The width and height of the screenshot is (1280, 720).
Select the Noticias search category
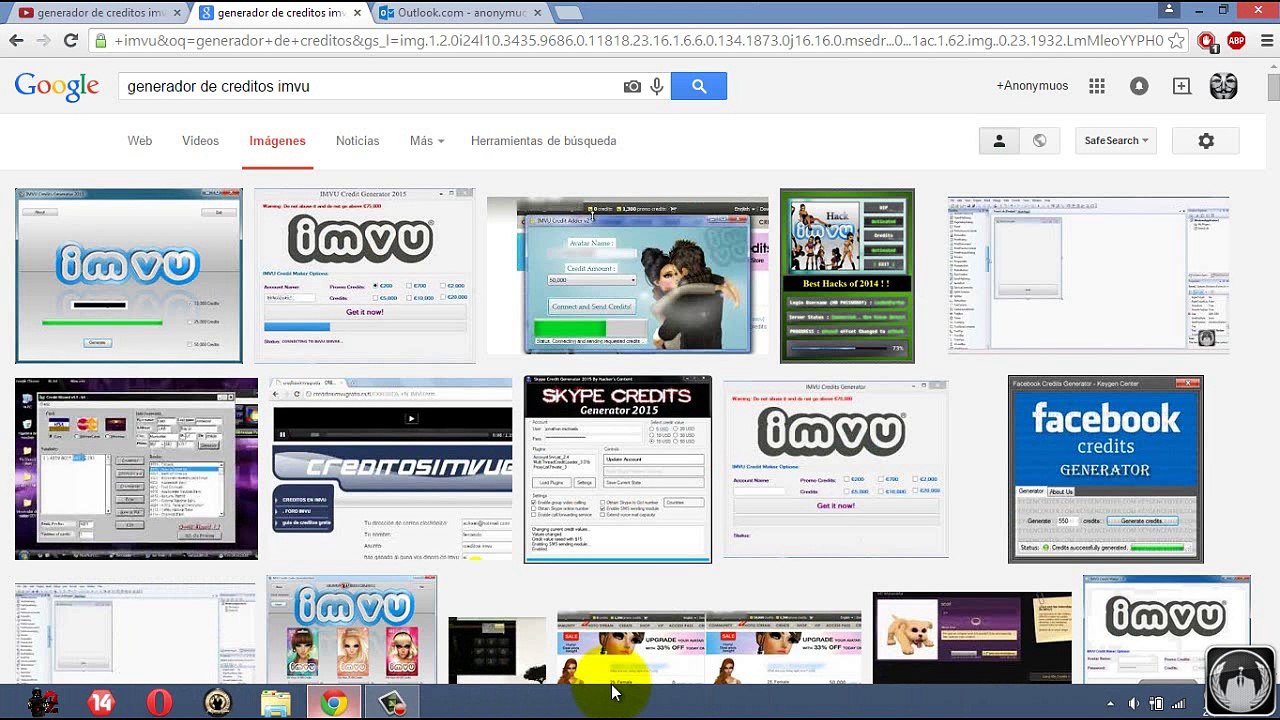pyautogui.click(x=357, y=141)
